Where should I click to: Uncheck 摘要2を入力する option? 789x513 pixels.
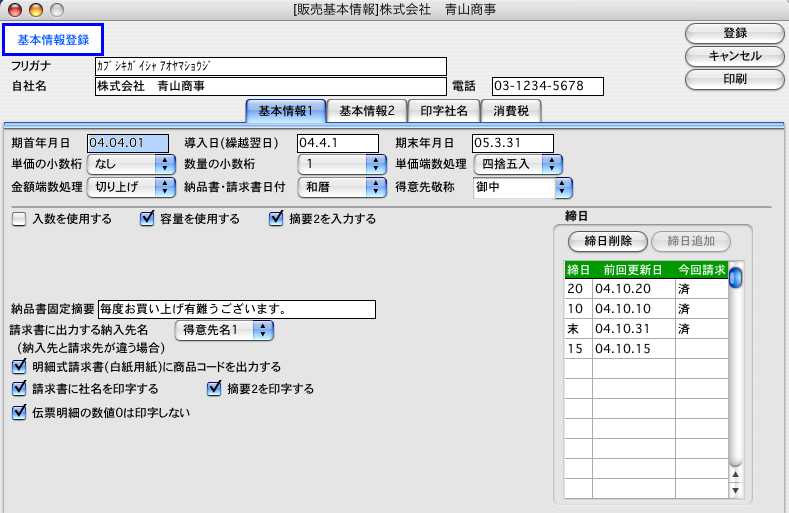click(277, 219)
